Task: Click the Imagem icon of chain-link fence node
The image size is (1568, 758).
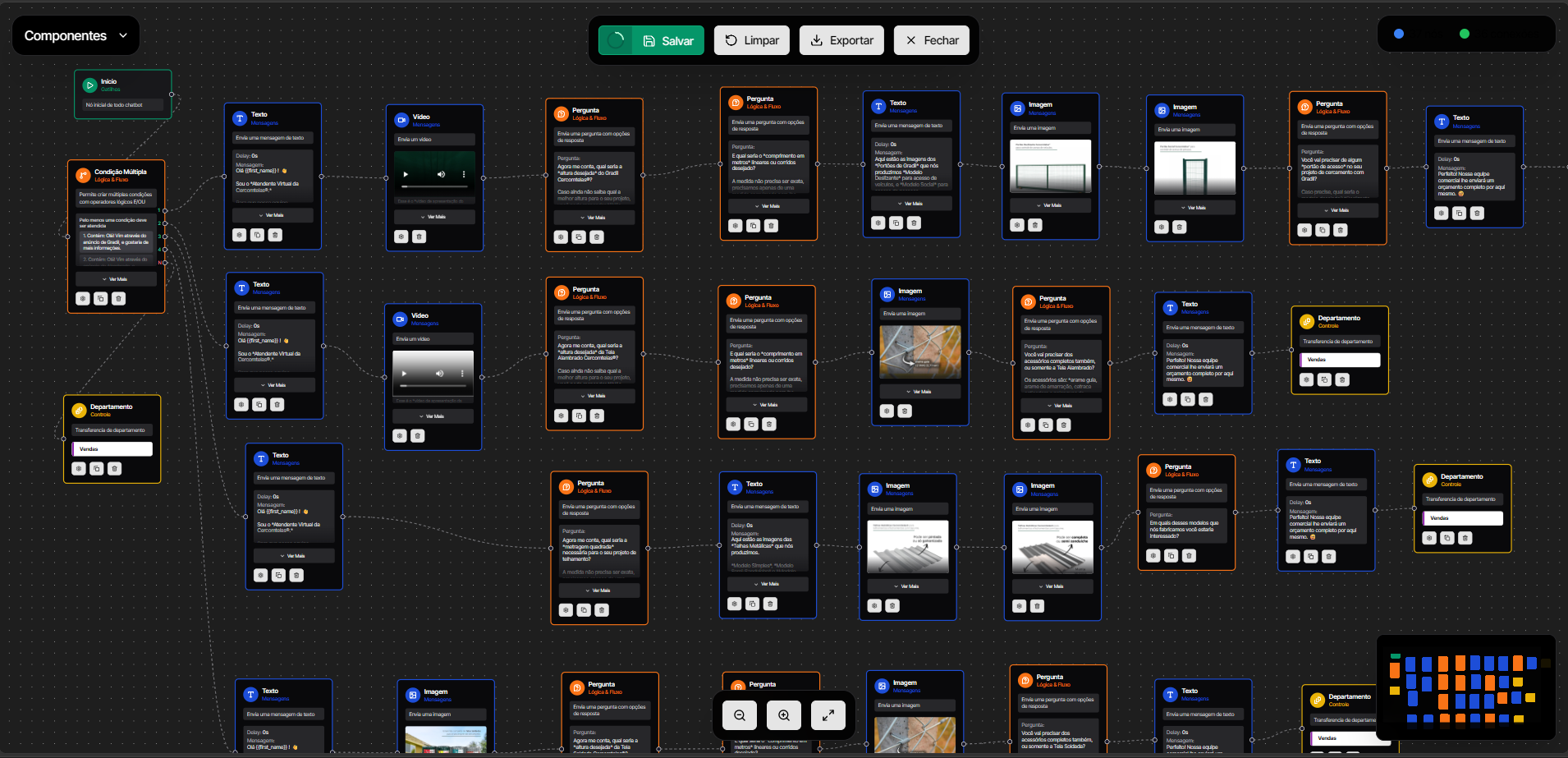Action: pyautogui.click(x=887, y=294)
